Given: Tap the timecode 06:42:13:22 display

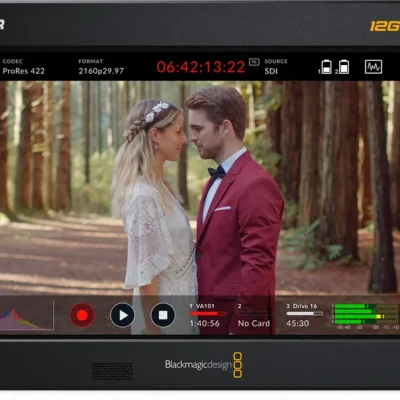Looking at the screenshot, I should 201,67.
